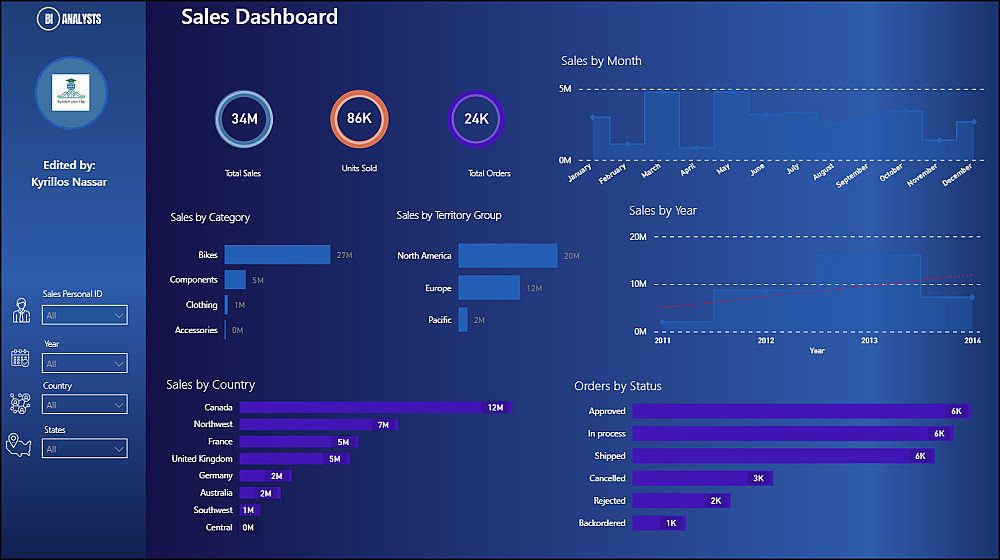Select the Germany sales bar
1000x560 pixels.
click(266, 476)
